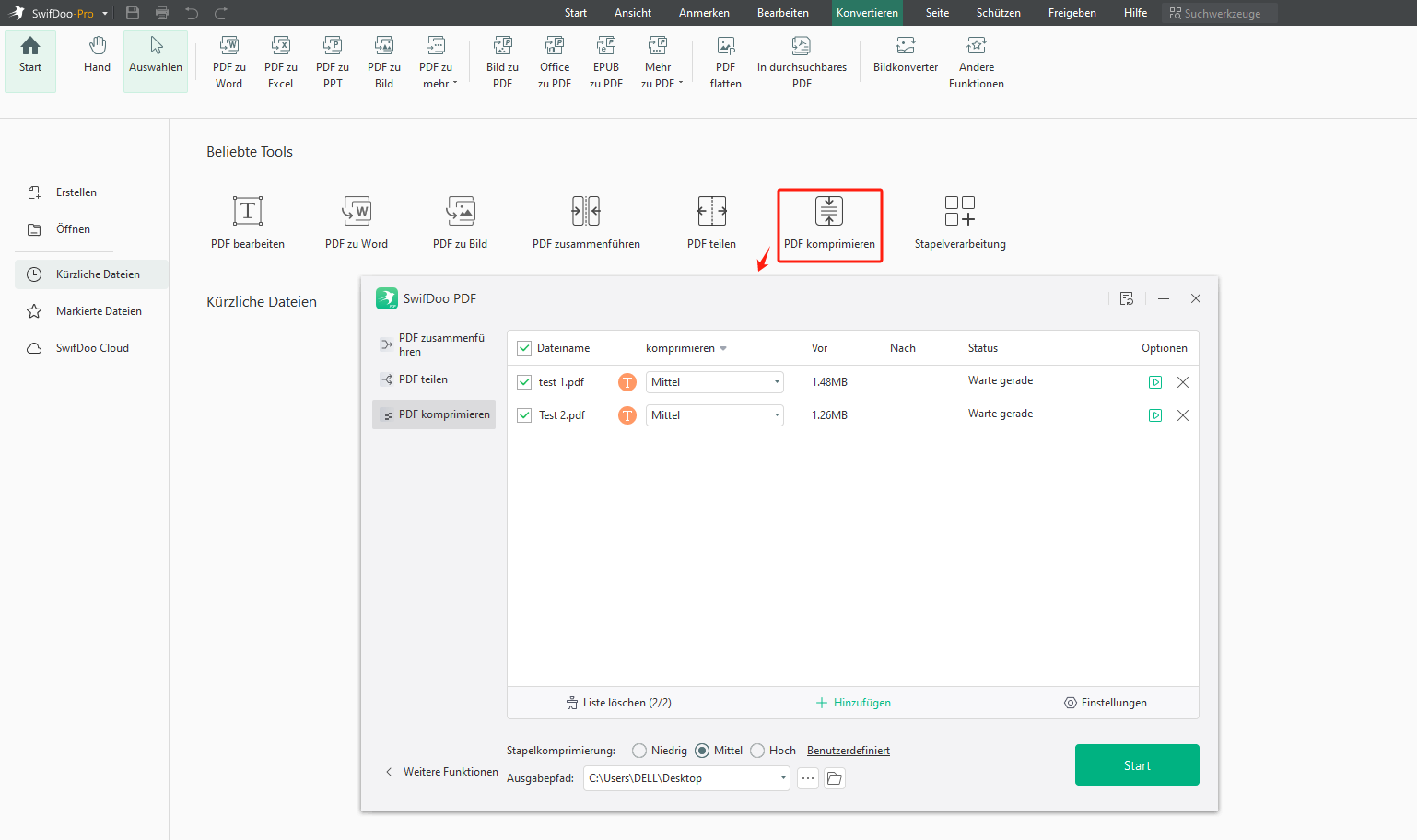Click Weitere Funktionen back arrow
The height and width of the screenshot is (840, 1417).
[x=389, y=772]
